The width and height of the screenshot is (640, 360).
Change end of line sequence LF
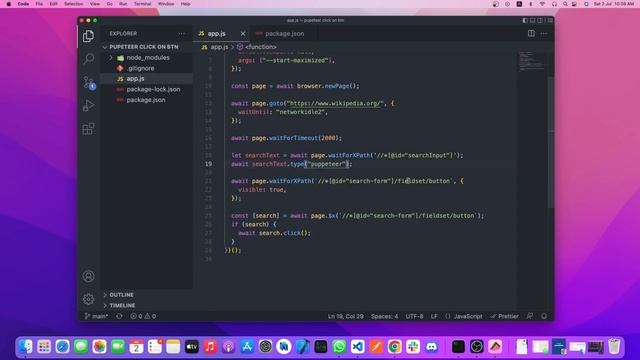click(434, 316)
